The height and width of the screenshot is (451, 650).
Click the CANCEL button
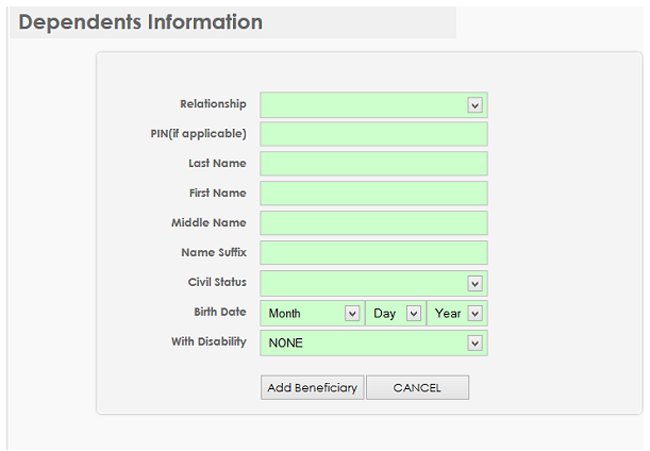417,388
